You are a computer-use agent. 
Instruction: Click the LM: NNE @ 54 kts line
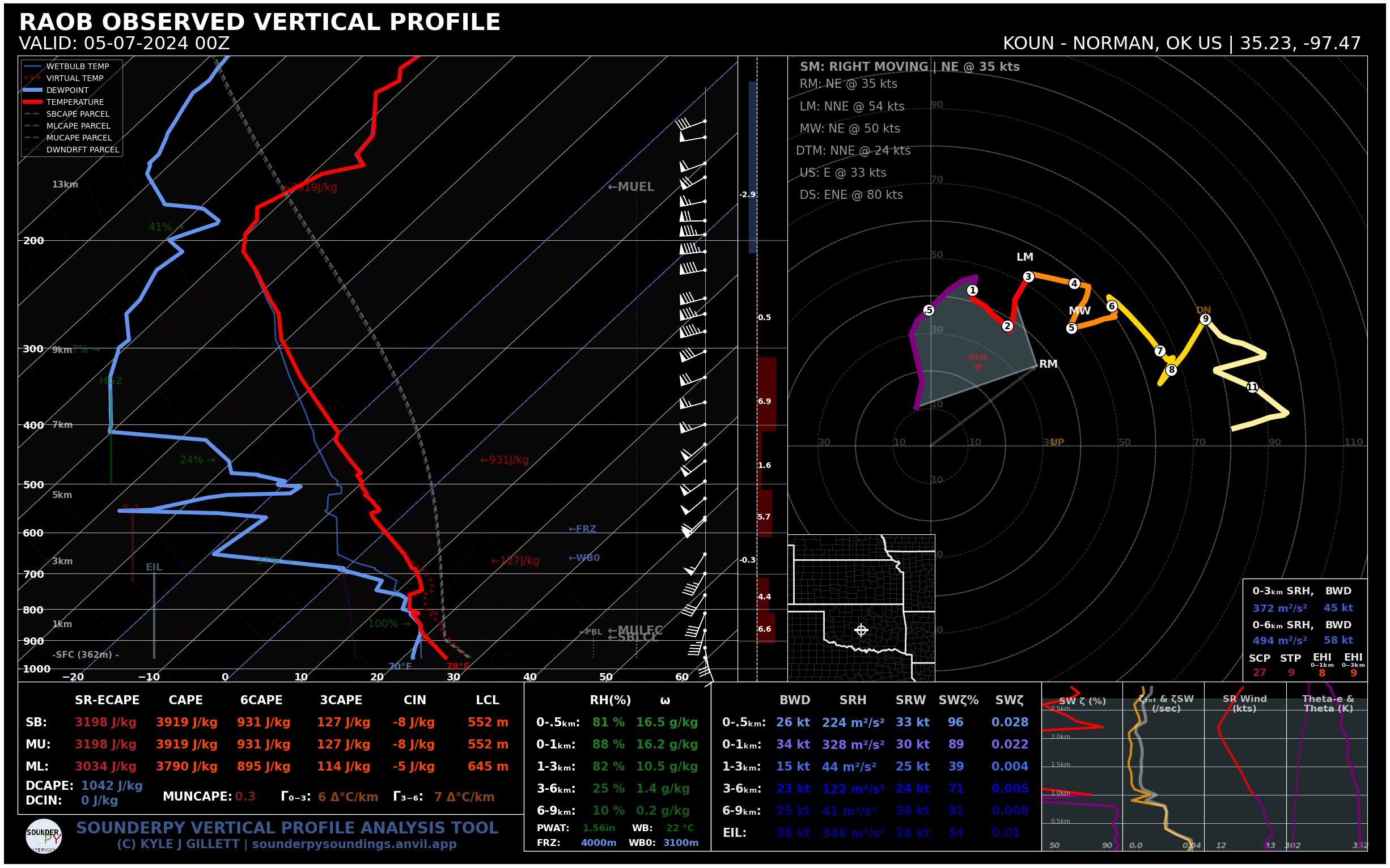click(x=852, y=106)
